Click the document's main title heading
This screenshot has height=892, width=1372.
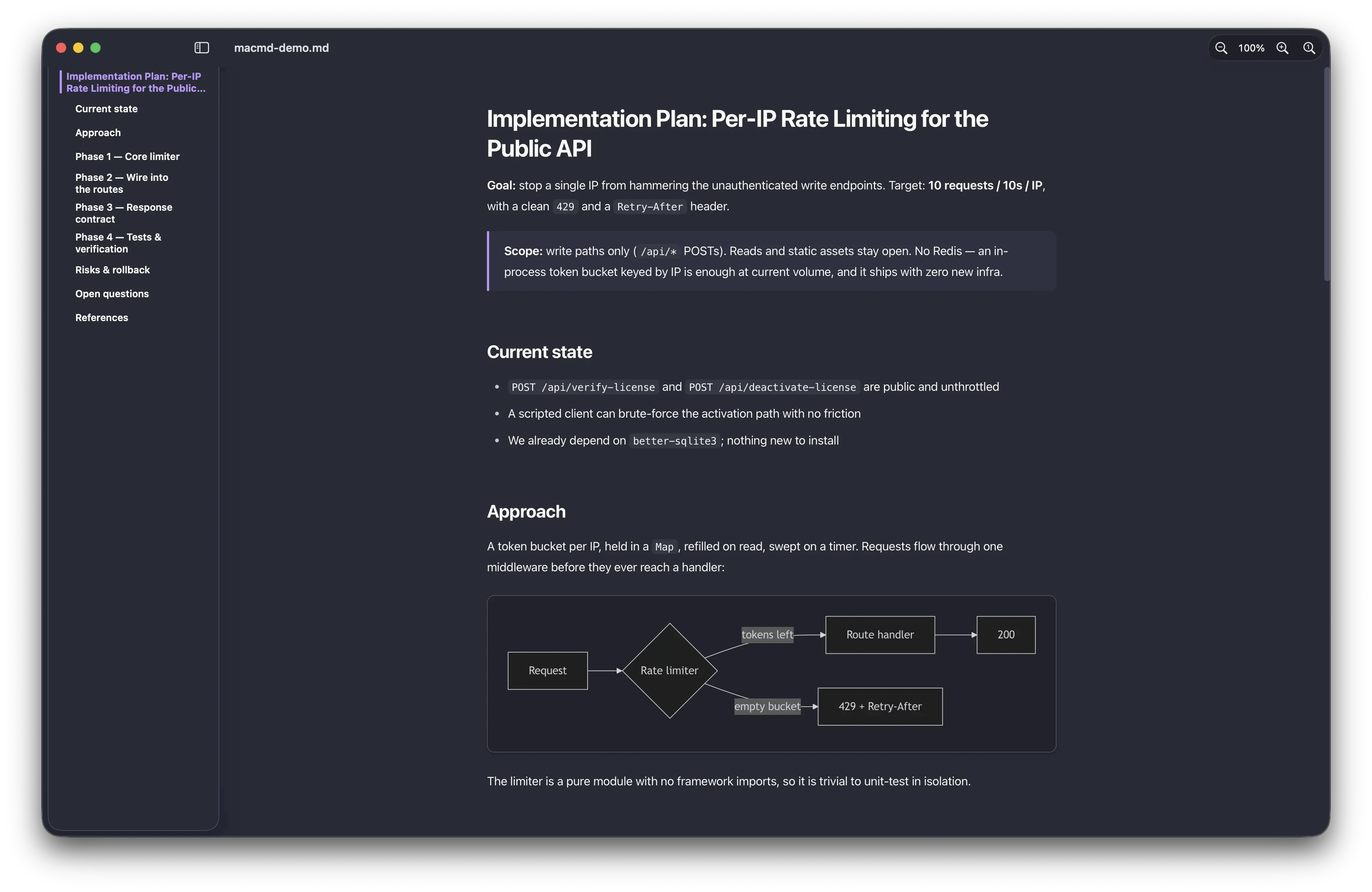(737, 133)
